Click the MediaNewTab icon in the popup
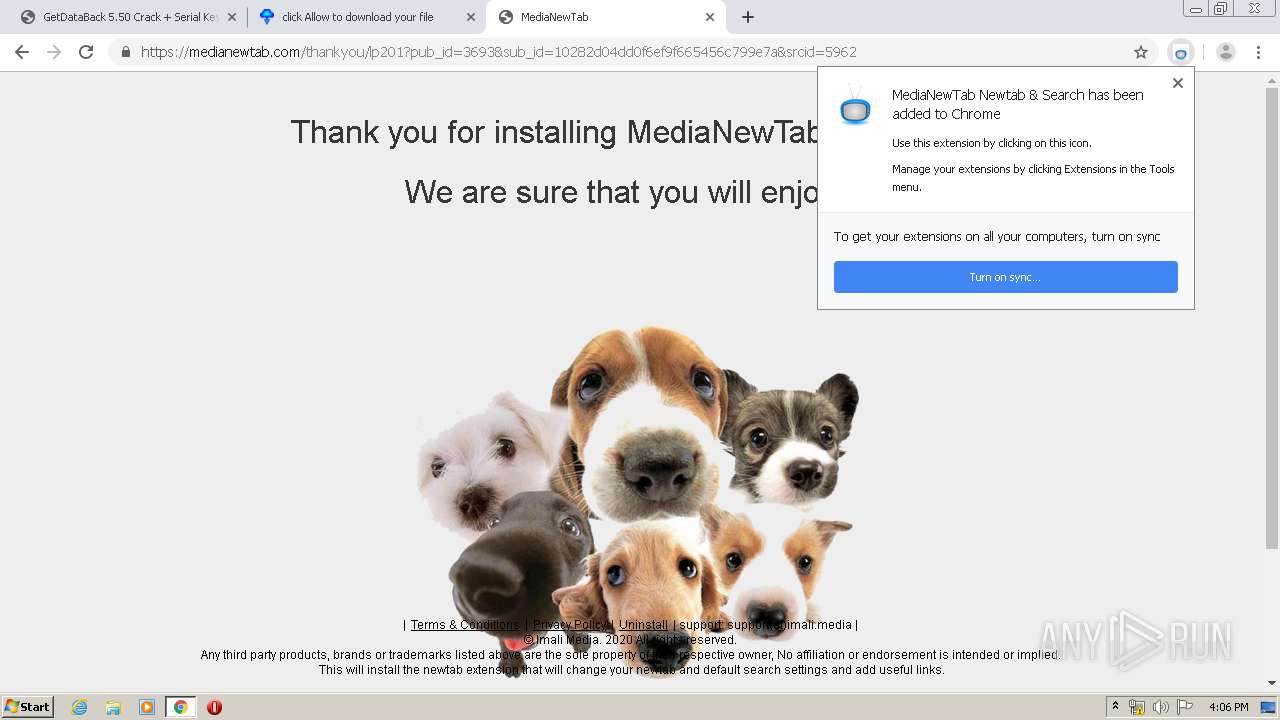 (x=855, y=106)
